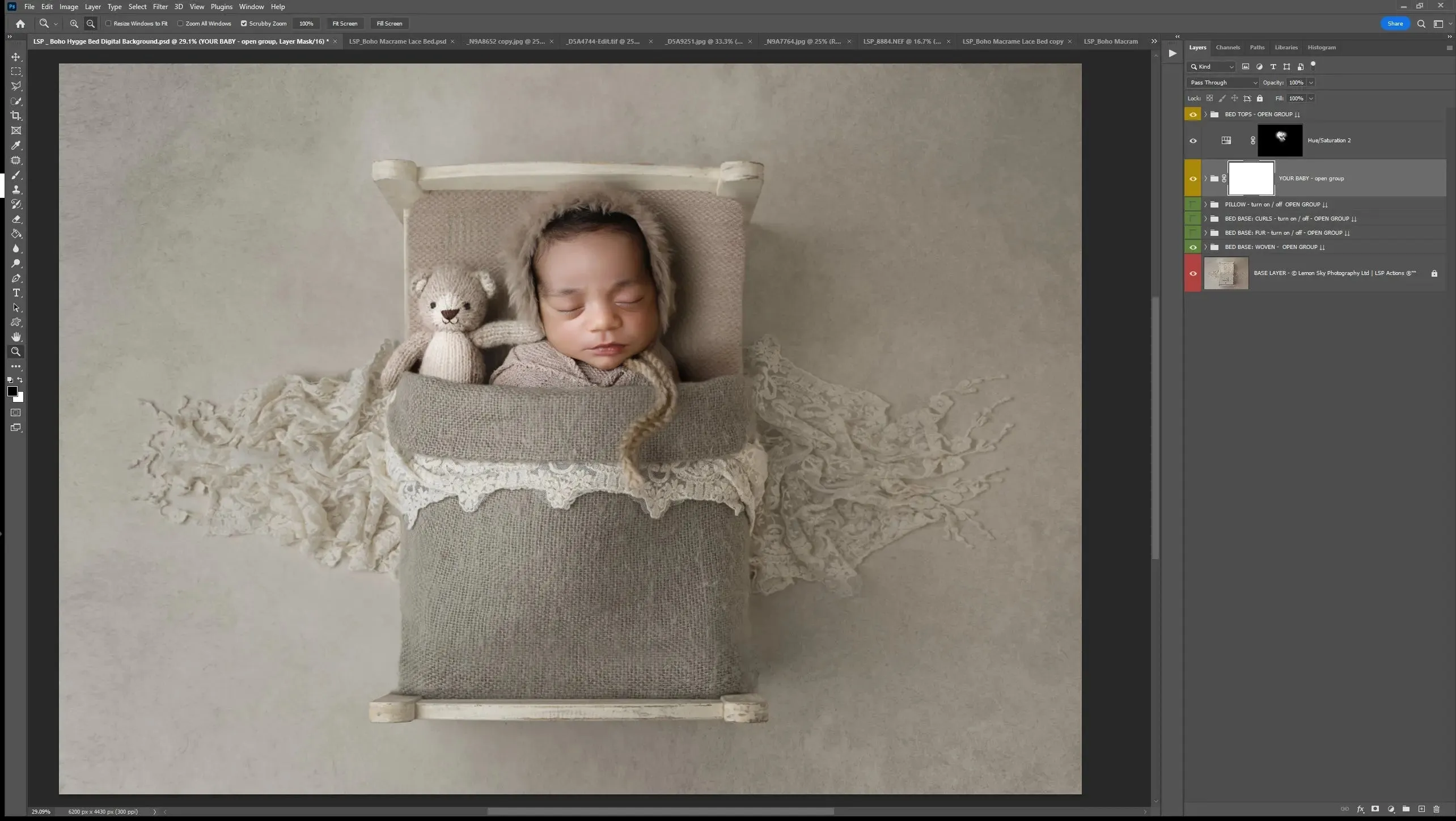Open the Opacity slider dropdown

coord(1311,83)
